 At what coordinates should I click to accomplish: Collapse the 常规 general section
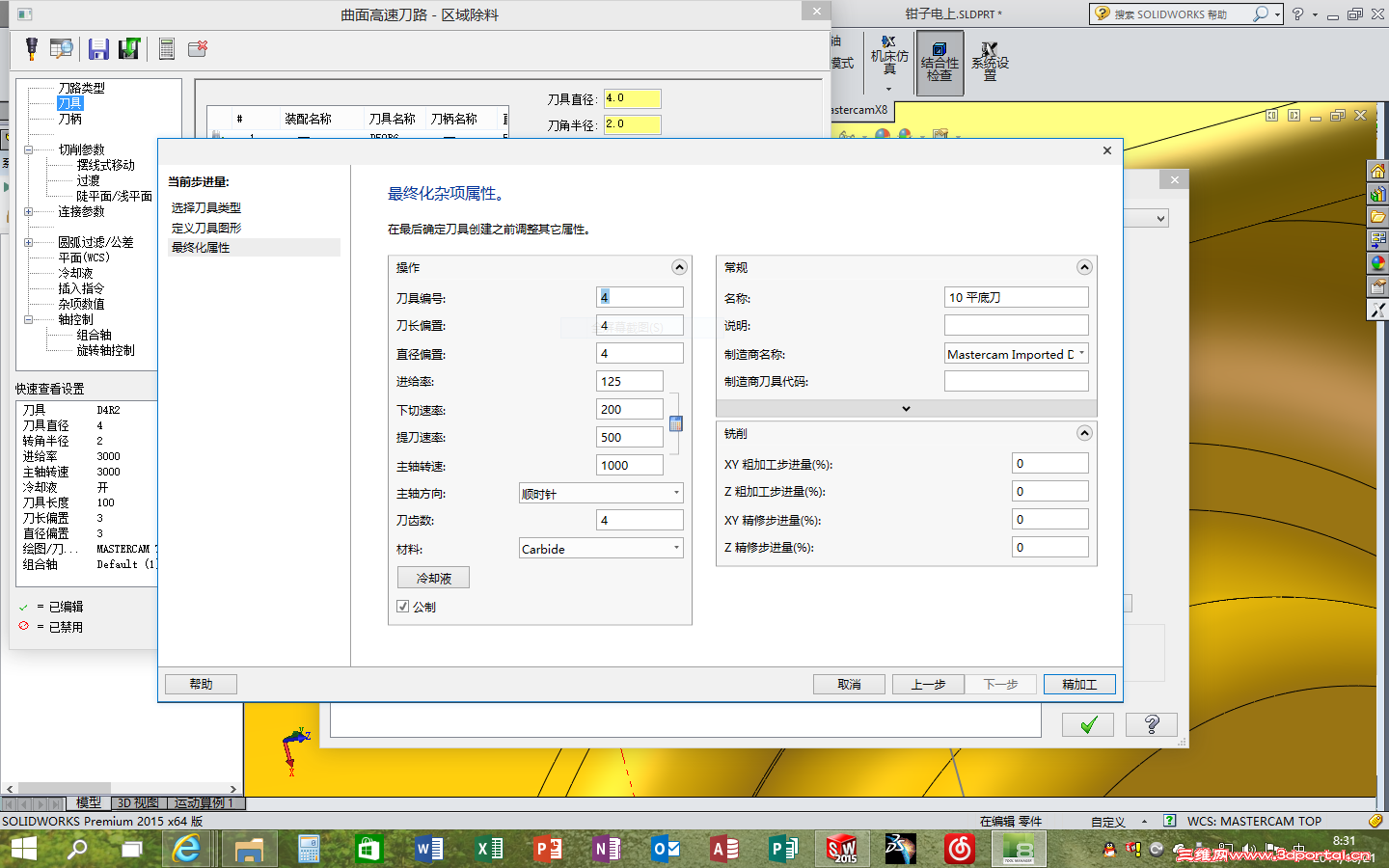point(1084,267)
